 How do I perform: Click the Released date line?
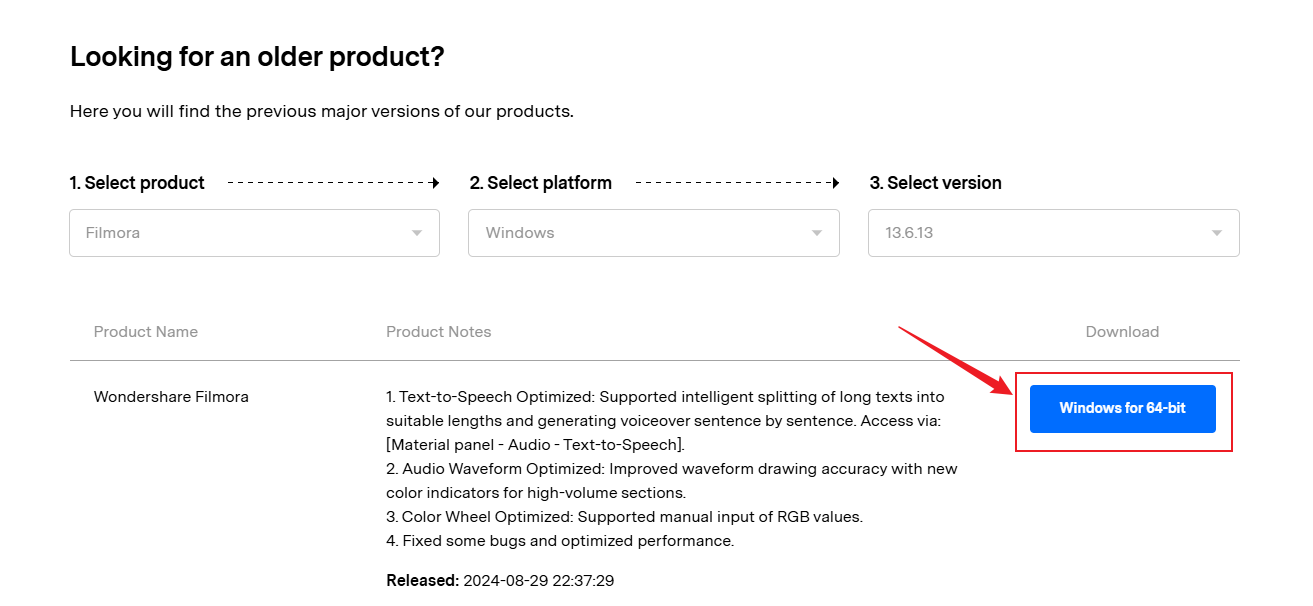click(500, 580)
